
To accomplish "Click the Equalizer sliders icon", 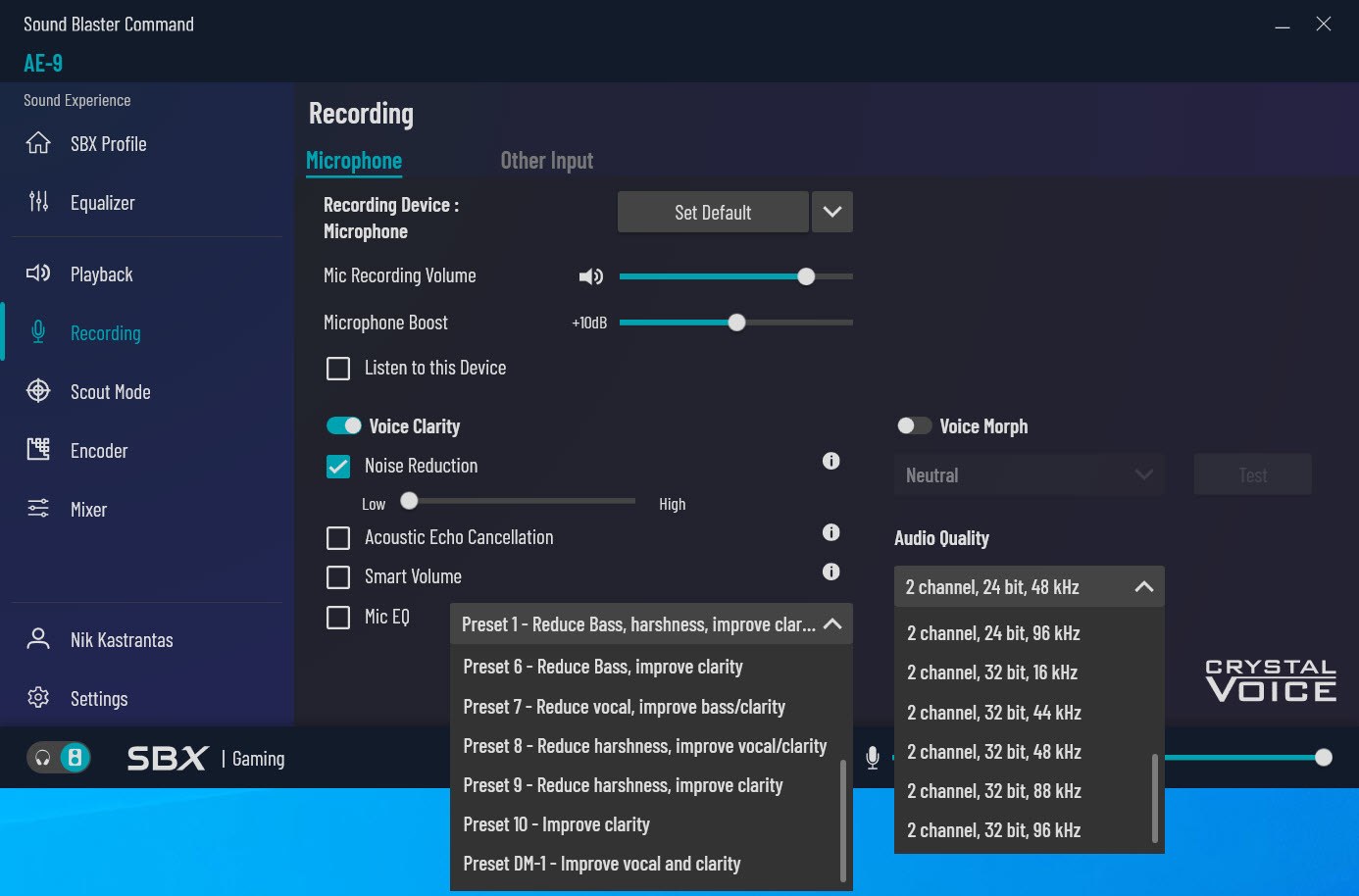I will coord(38,202).
